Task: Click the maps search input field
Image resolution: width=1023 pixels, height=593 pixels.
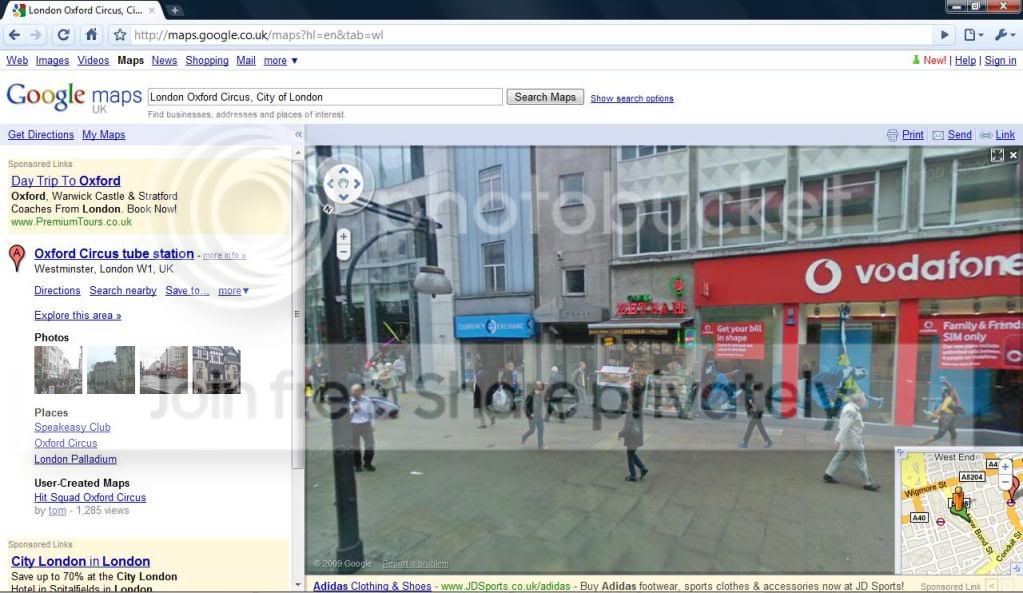Action: [325, 97]
